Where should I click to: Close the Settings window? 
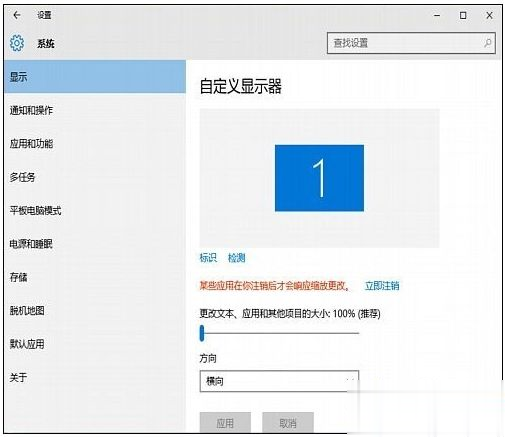[x=489, y=15]
